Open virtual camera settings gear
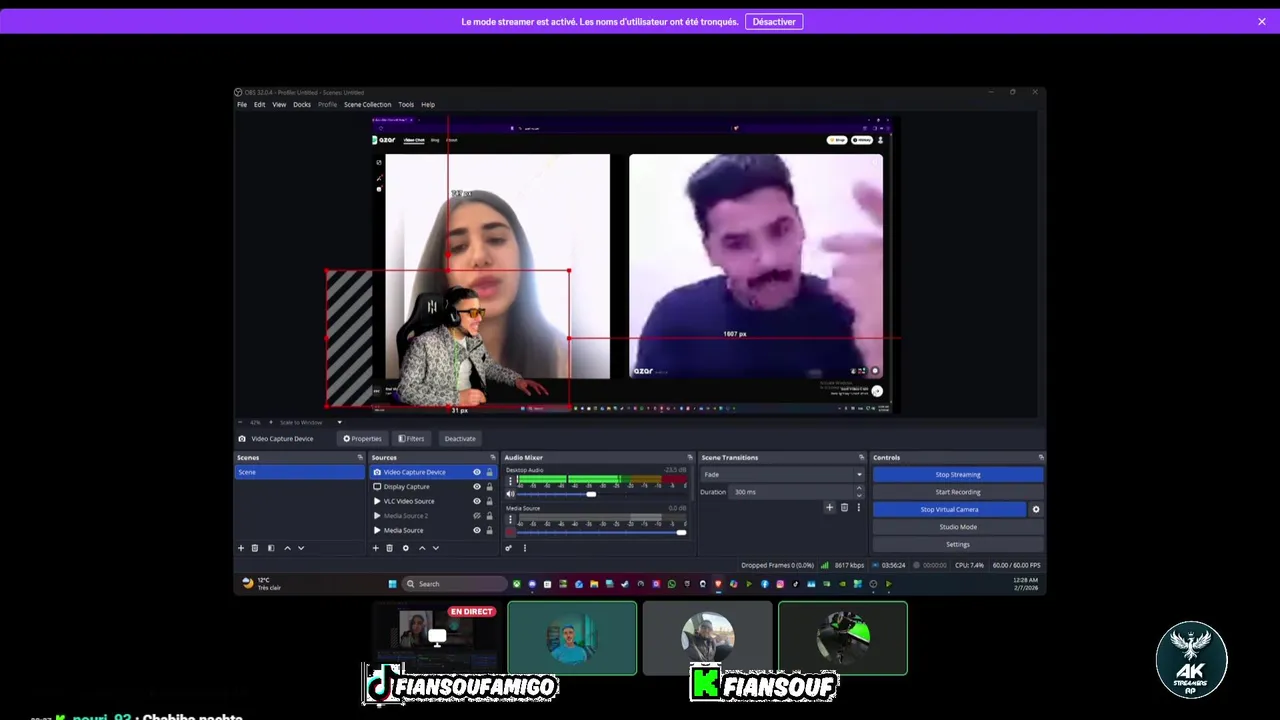Screen dimensions: 1280x720 (1036, 509)
